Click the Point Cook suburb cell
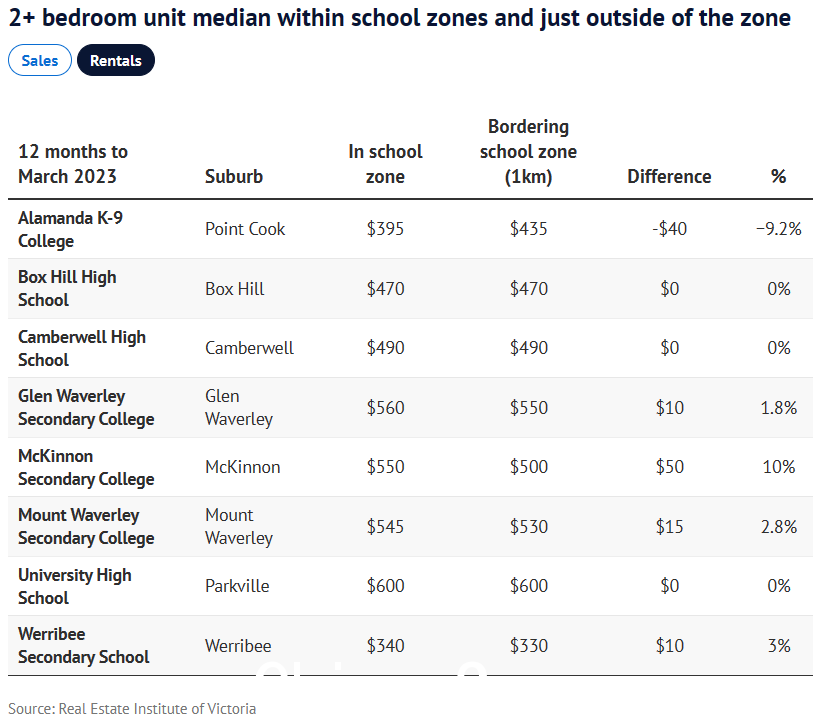This screenshot has height=721, width=821. point(245,229)
